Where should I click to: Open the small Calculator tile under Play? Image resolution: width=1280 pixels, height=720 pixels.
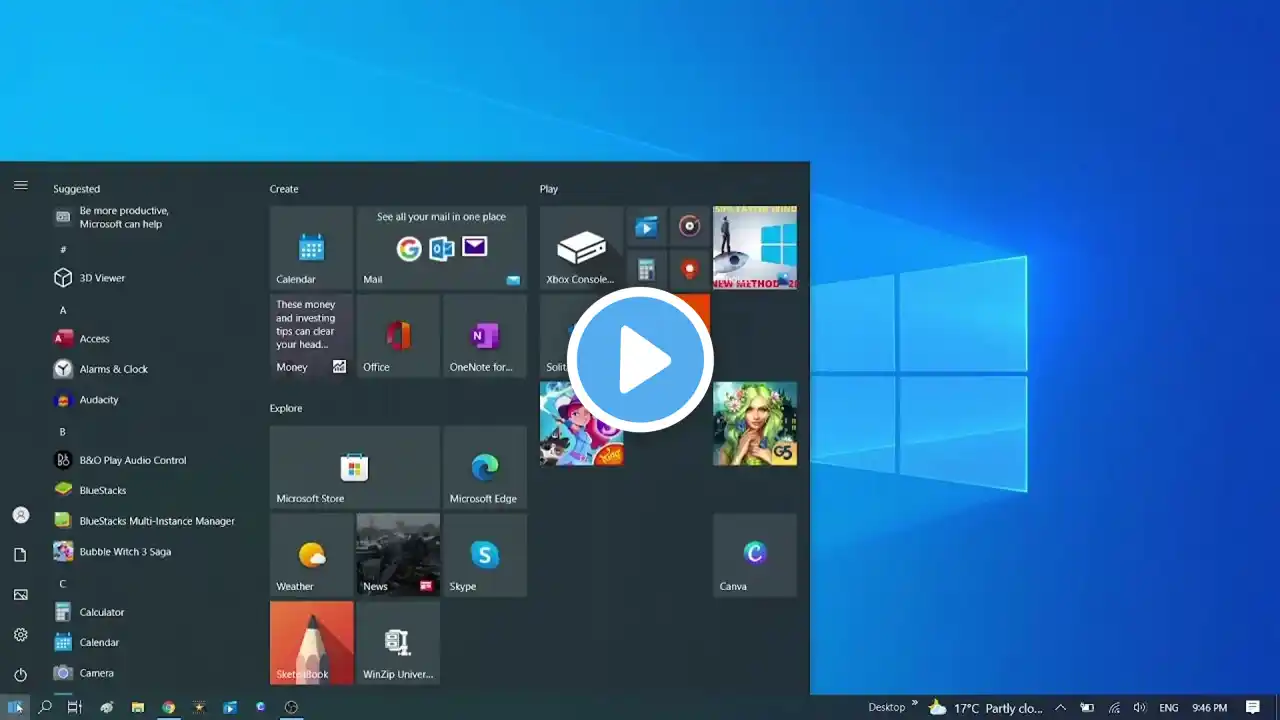tap(646, 269)
